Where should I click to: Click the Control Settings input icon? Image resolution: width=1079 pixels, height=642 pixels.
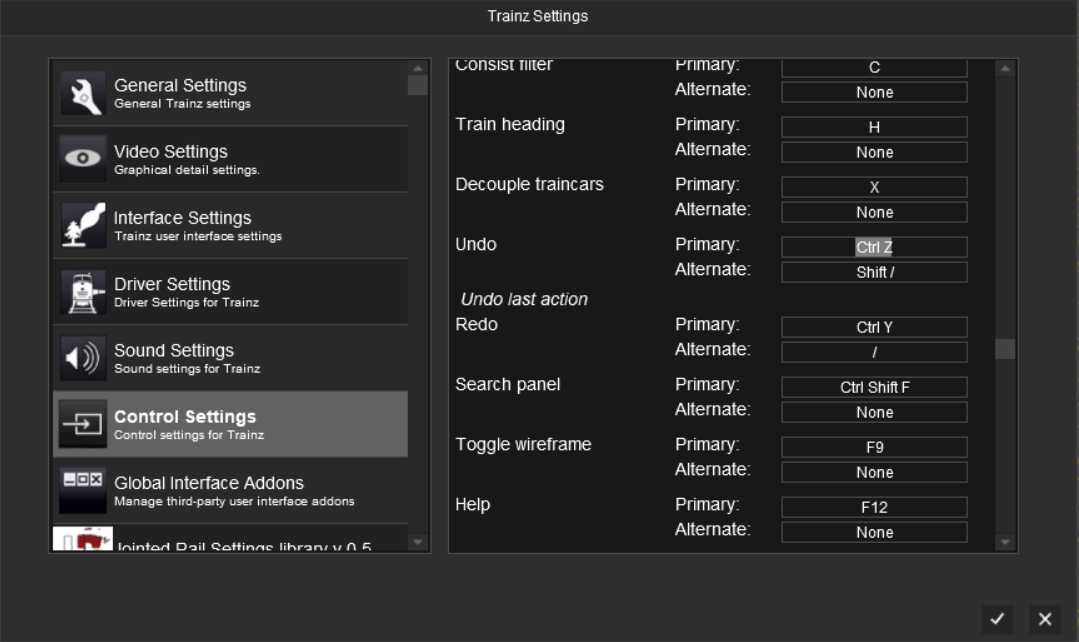[x=82, y=425]
